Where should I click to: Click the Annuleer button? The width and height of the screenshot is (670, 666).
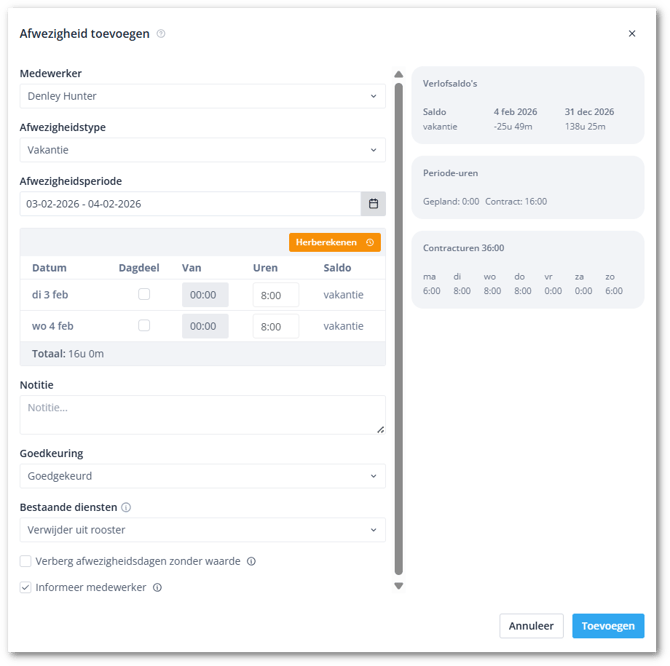tap(531, 626)
